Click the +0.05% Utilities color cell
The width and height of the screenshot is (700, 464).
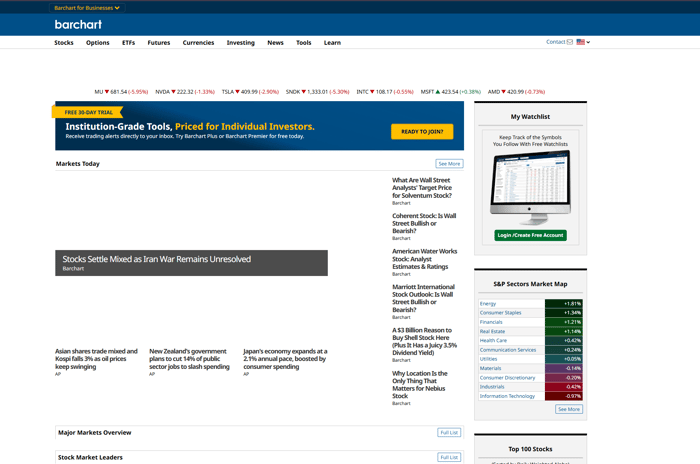click(563, 359)
